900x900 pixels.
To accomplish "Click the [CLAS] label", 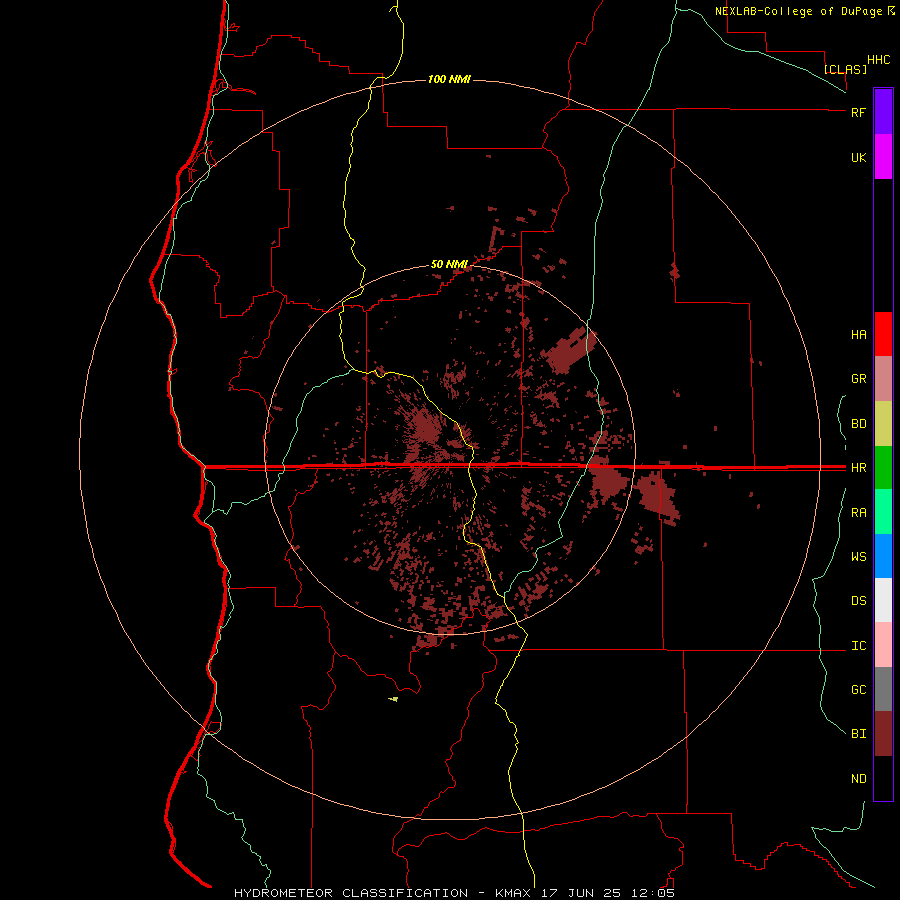I will pyautogui.click(x=845, y=69).
